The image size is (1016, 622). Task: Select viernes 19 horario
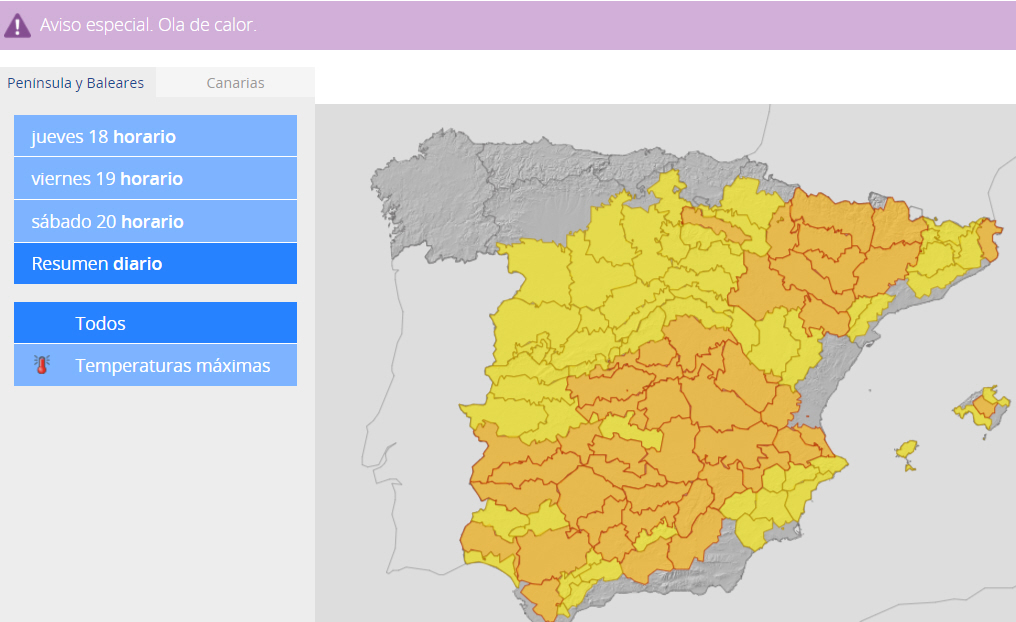pos(155,179)
